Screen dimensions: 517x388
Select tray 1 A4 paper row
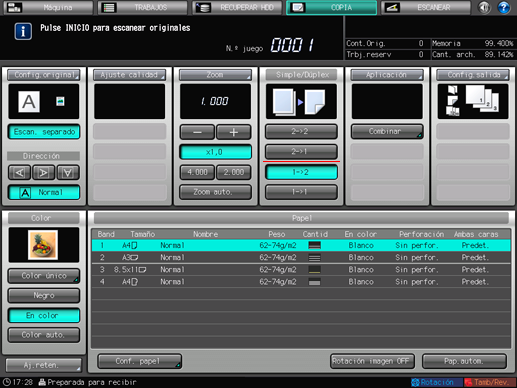click(301, 245)
